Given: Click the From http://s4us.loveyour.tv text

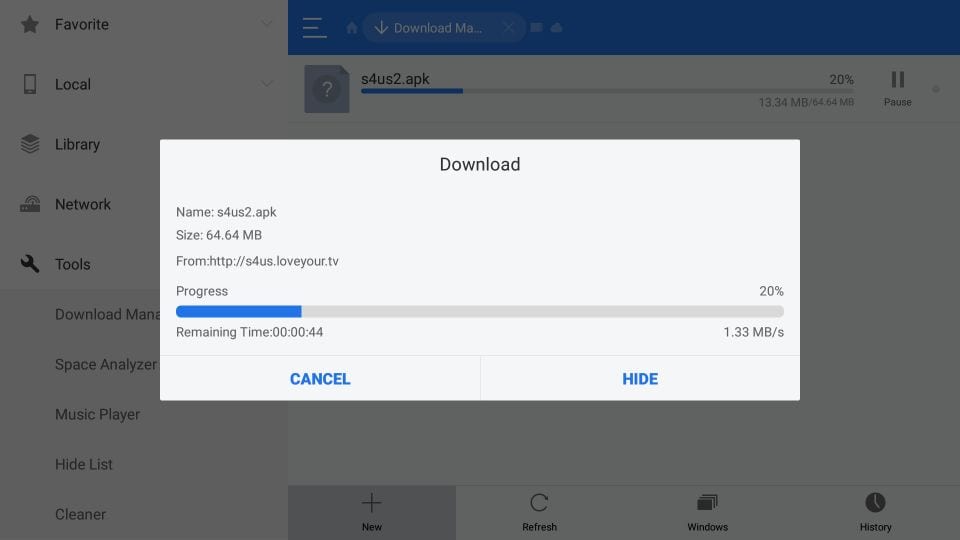Looking at the screenshot, I should coord(257,261).
